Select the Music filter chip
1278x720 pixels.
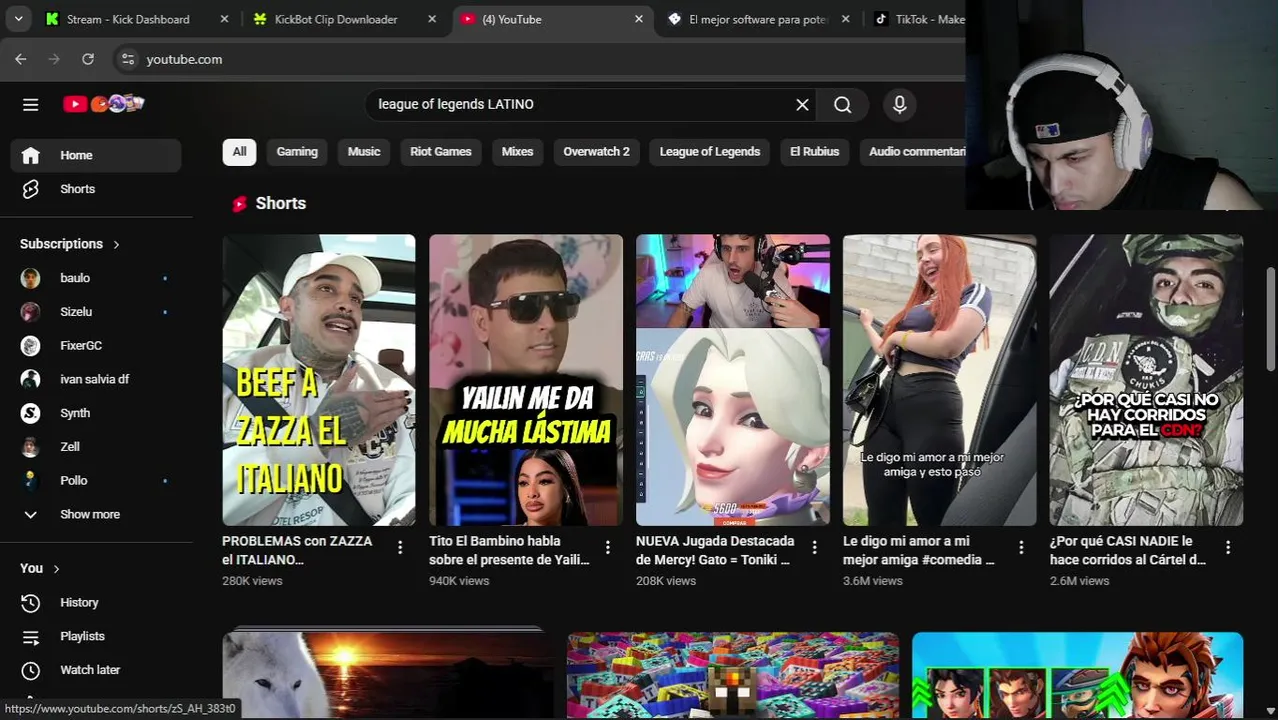click(x=364, y=152)
